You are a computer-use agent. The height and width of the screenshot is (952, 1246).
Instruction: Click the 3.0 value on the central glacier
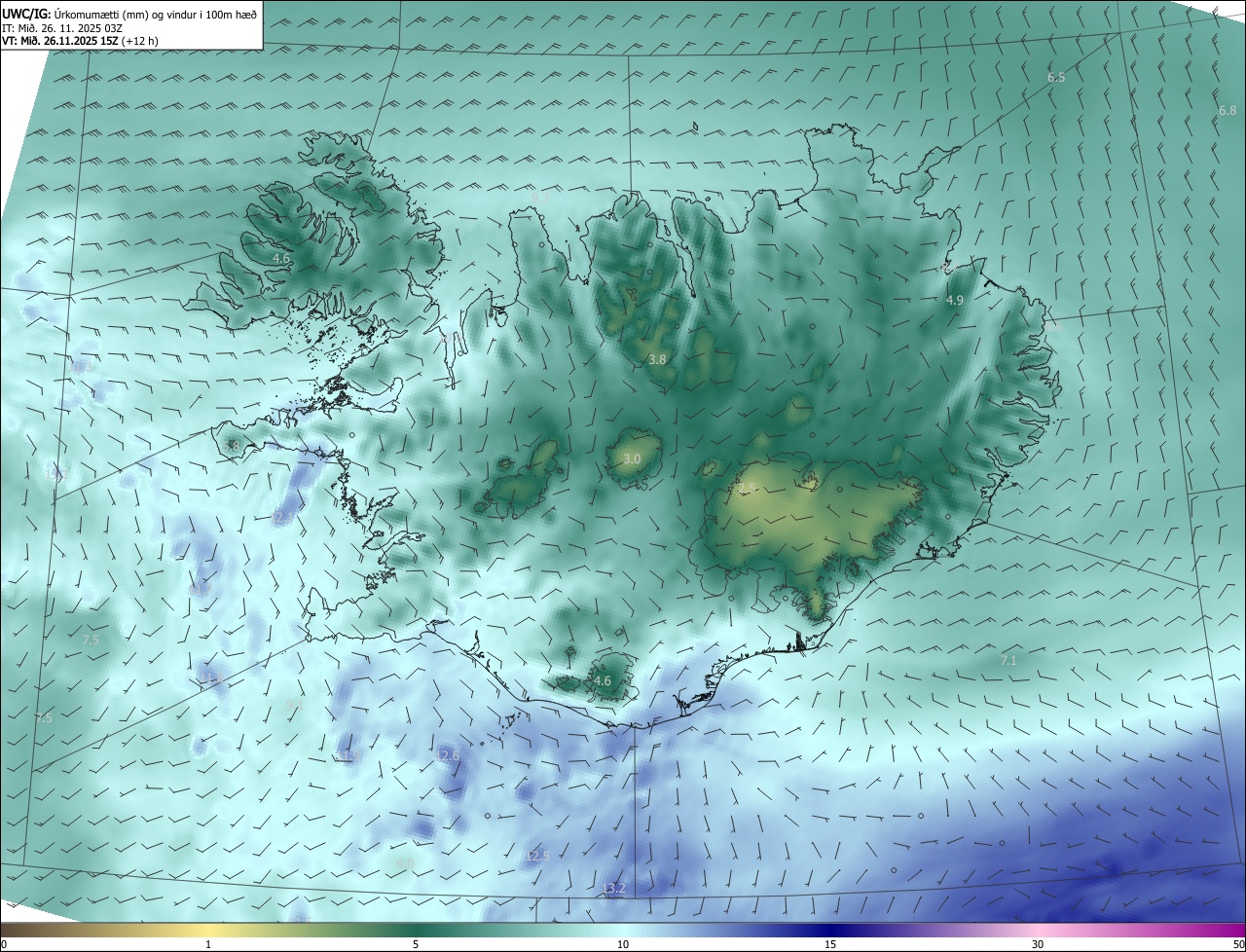coord(632,458)
